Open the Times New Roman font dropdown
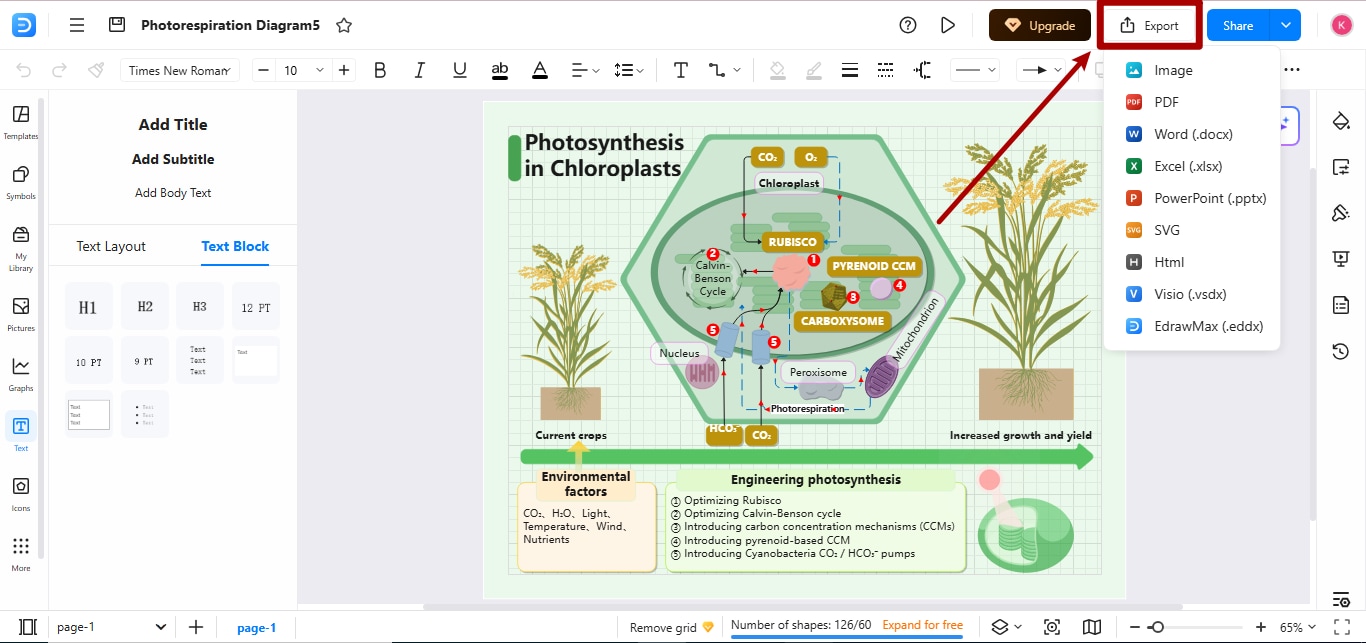This screenshot has width=1366, height=643. [180, 70]
